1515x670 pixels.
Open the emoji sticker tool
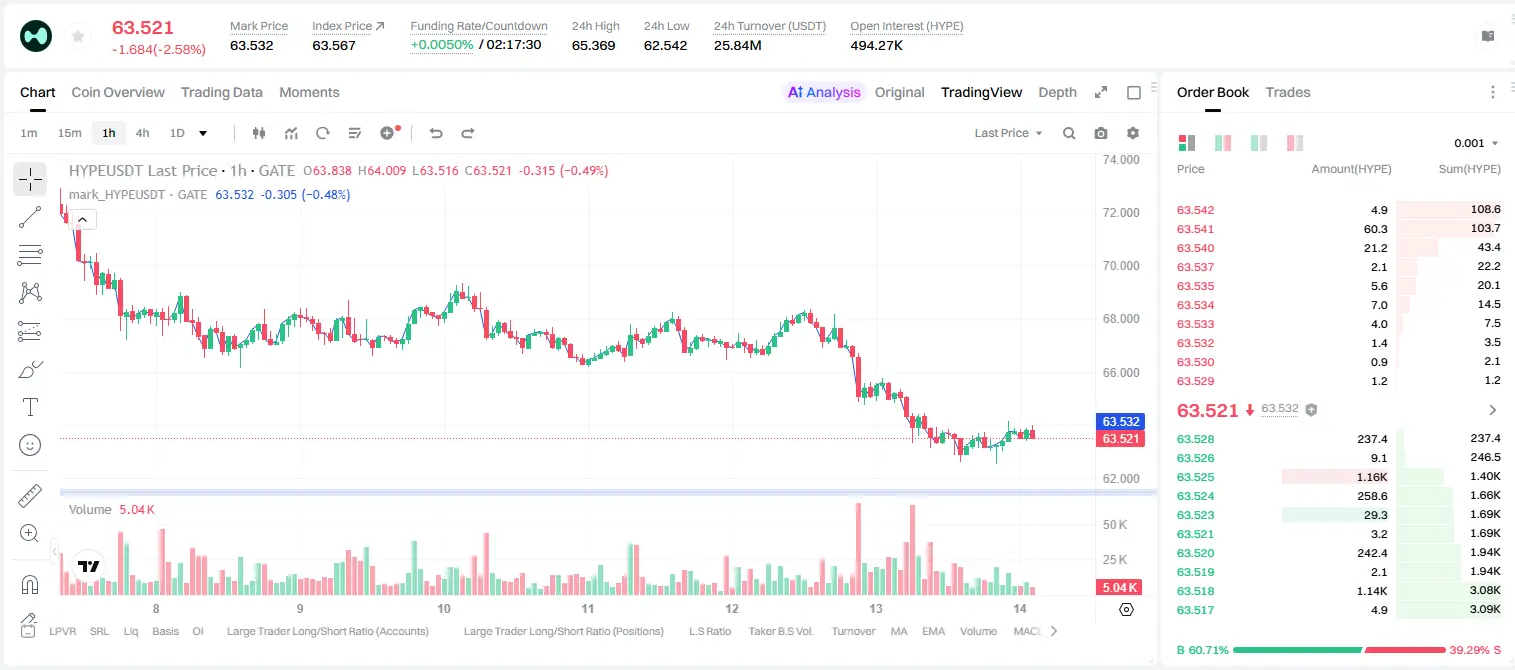(x=30, y=445)
